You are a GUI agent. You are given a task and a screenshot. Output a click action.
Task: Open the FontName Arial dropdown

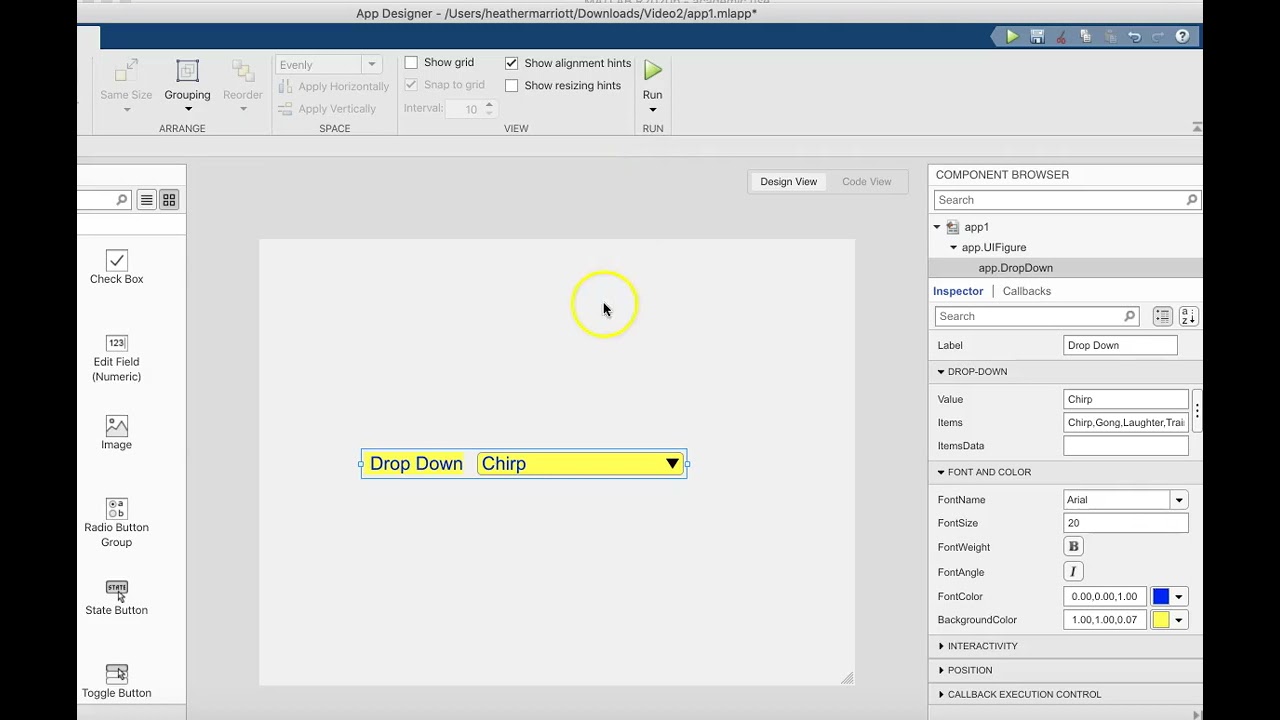[x=1179, y=500]
